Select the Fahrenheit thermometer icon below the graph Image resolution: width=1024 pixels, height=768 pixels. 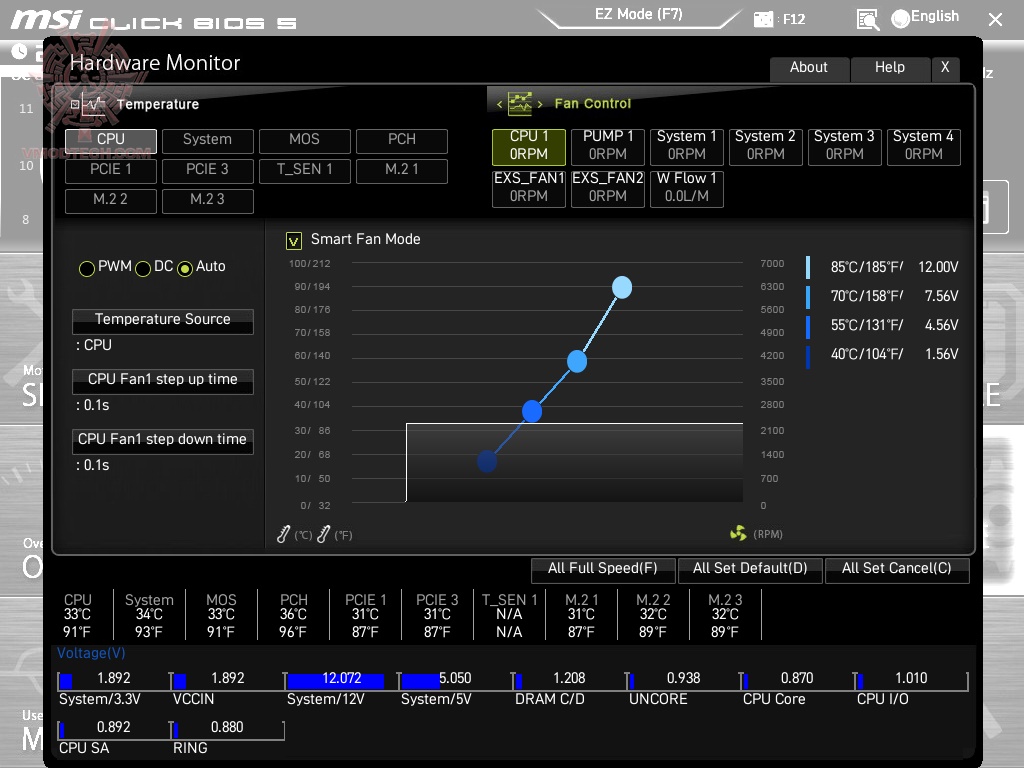coord(323,533)
